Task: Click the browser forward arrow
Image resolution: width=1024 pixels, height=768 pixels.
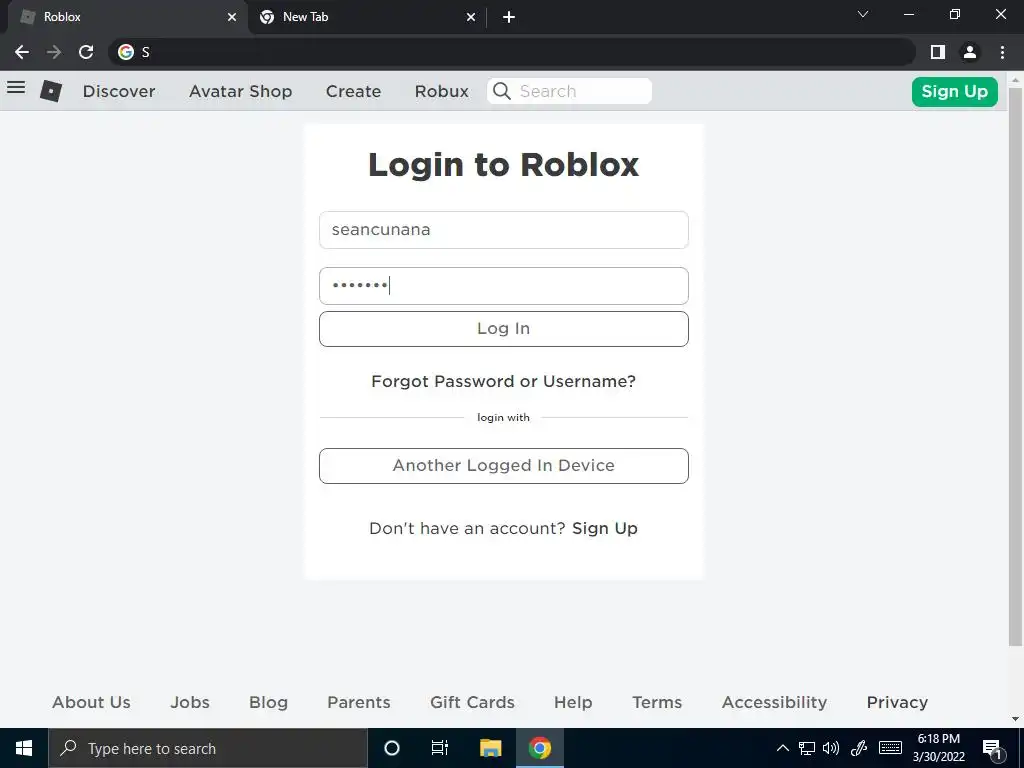Action: pos(54,52)
